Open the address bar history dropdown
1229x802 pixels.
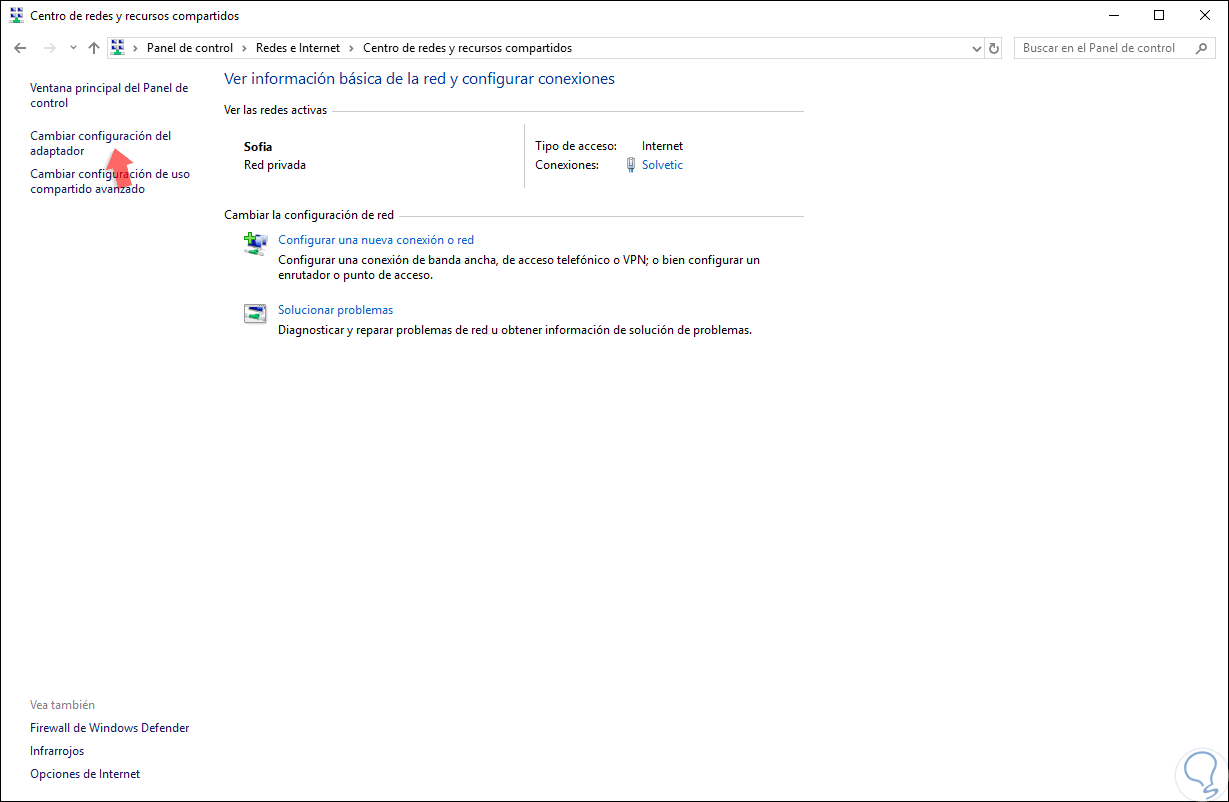977,48
